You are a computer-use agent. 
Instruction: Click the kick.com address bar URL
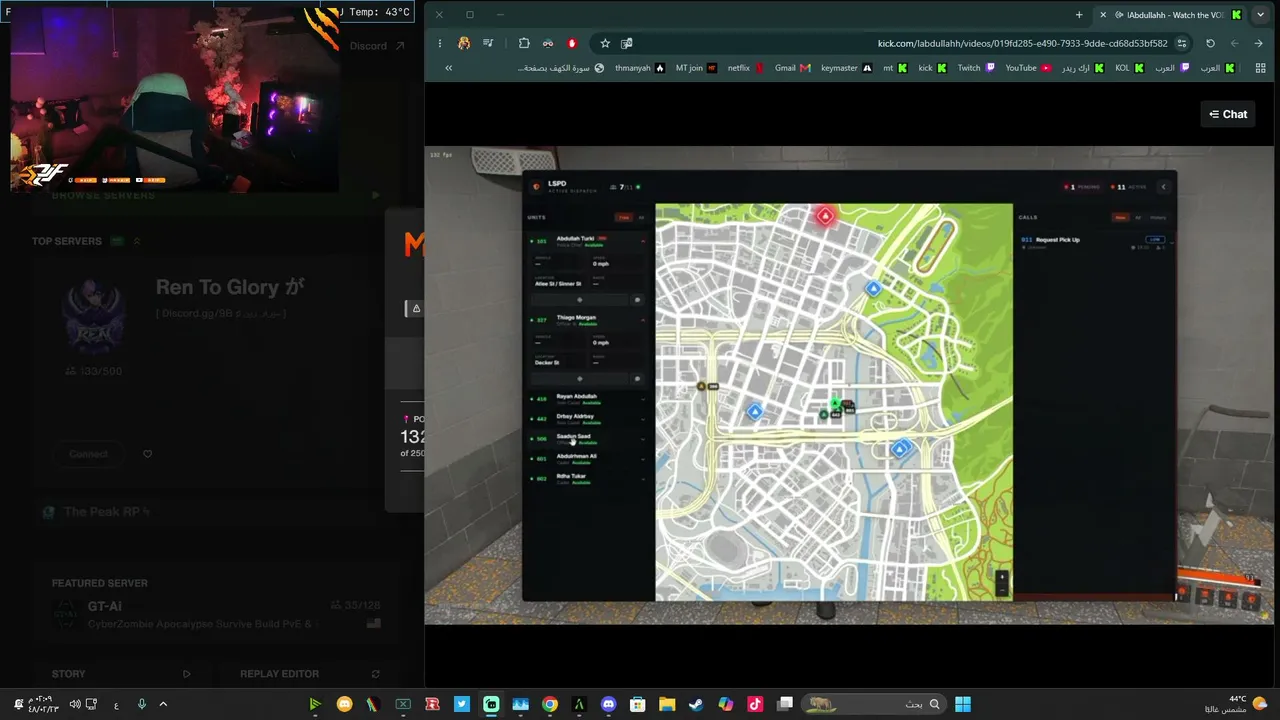1023,43
